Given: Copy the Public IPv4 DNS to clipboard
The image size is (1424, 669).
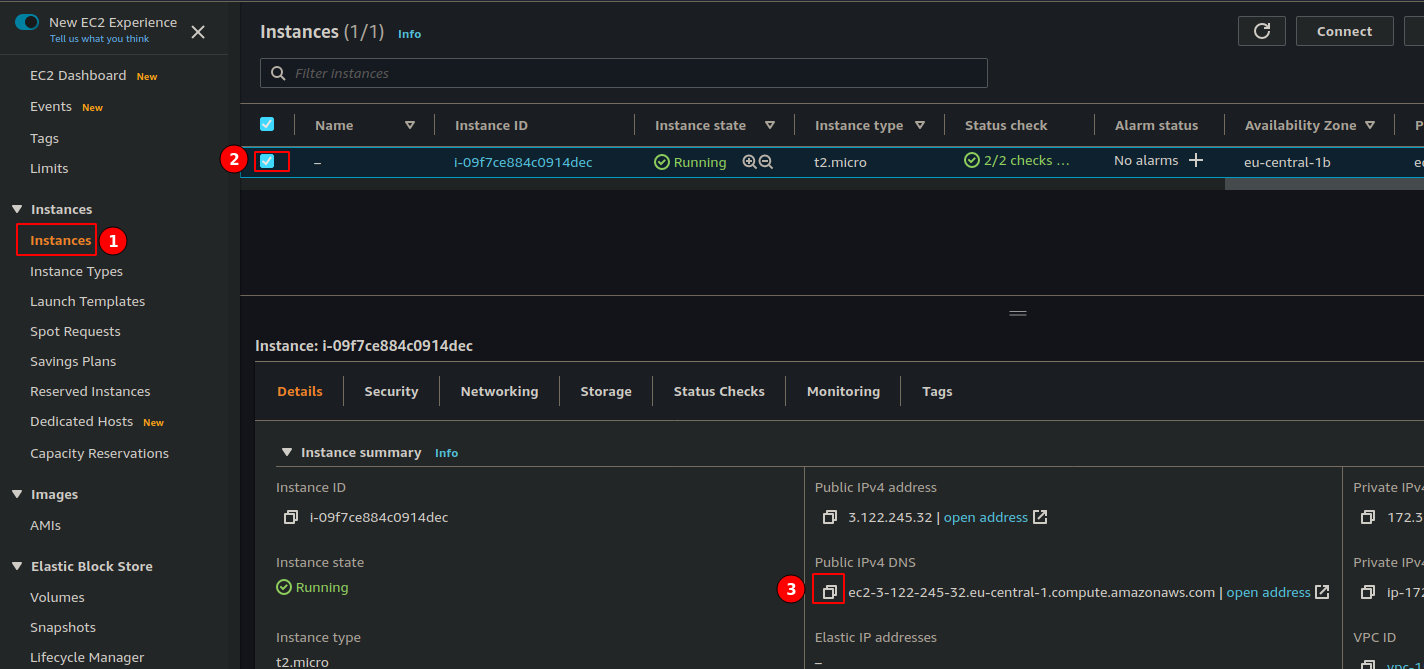Looking at the screenshot, I should coord(829,592).
